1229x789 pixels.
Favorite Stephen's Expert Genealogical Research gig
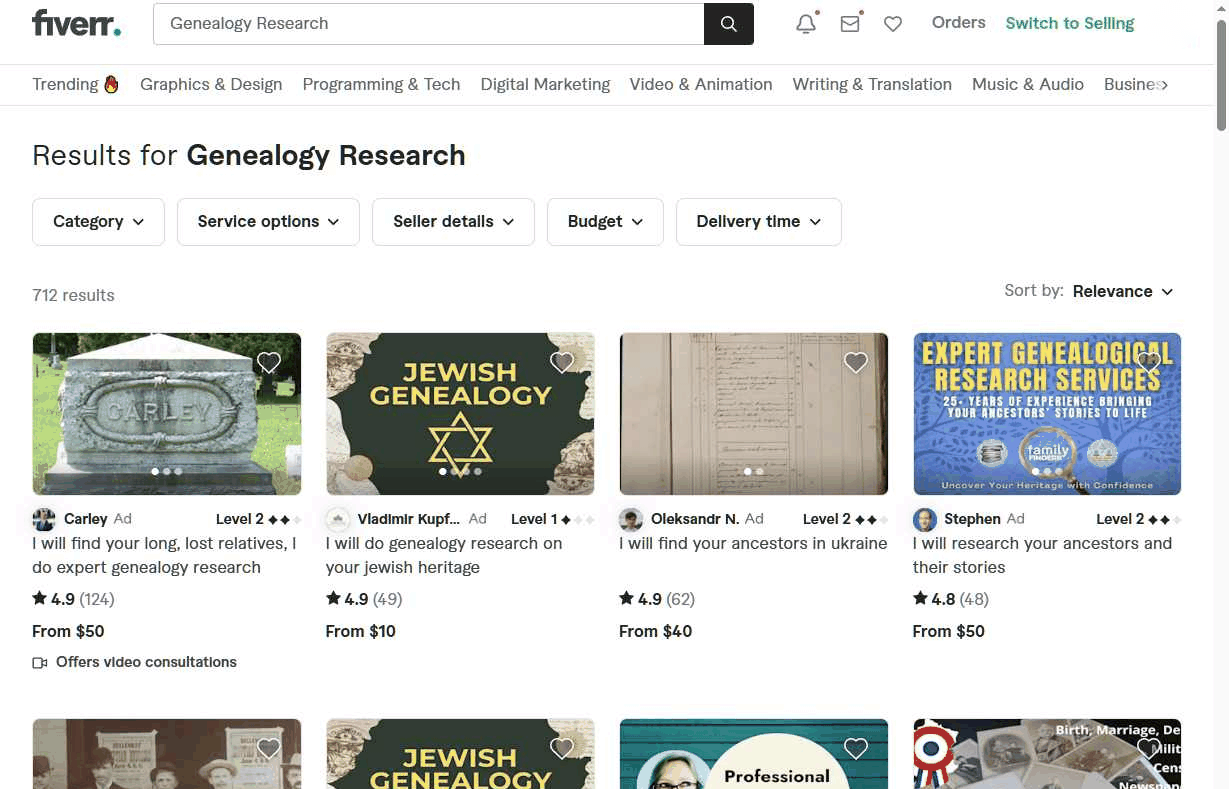point(1149,362)
